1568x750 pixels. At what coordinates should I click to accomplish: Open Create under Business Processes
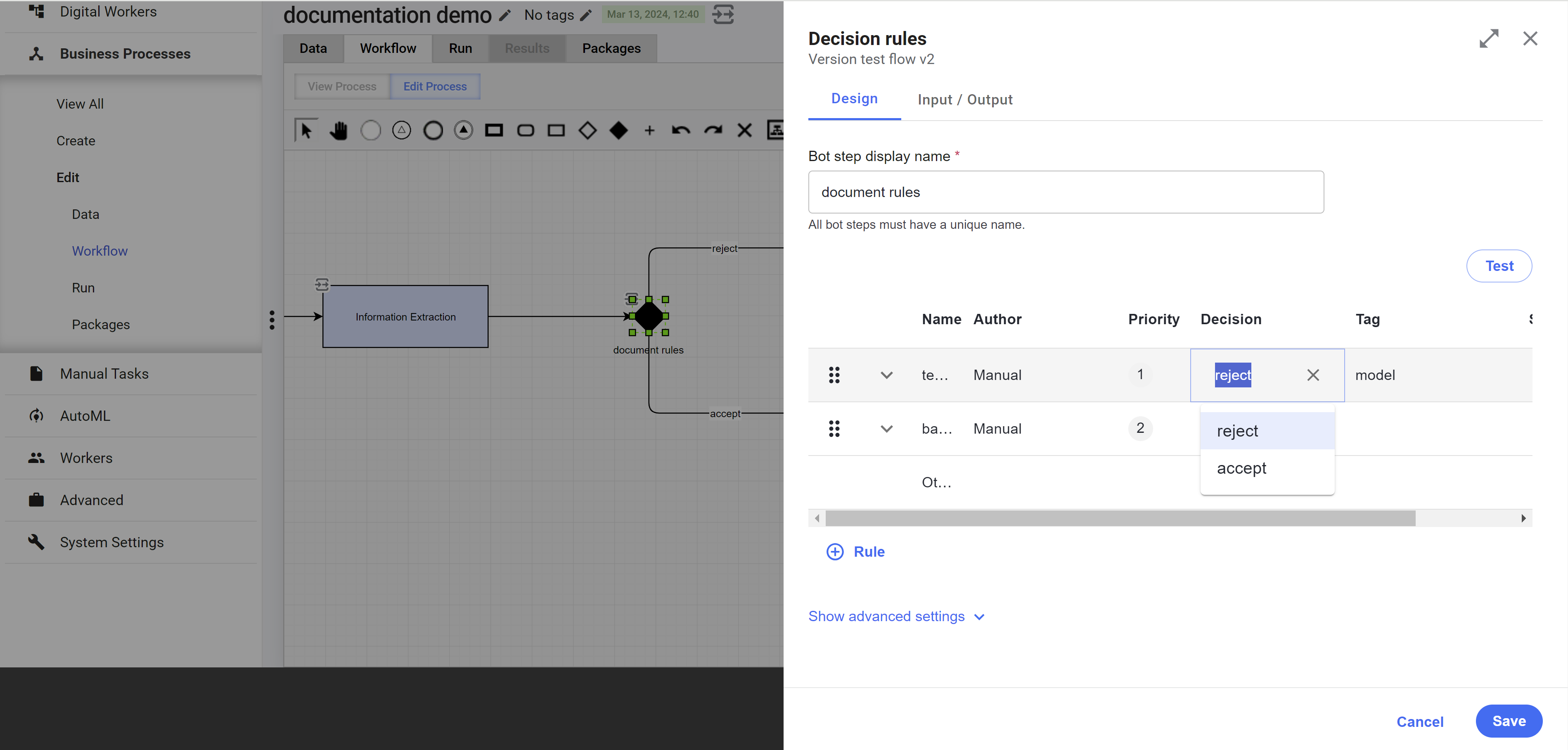point(76,140)
